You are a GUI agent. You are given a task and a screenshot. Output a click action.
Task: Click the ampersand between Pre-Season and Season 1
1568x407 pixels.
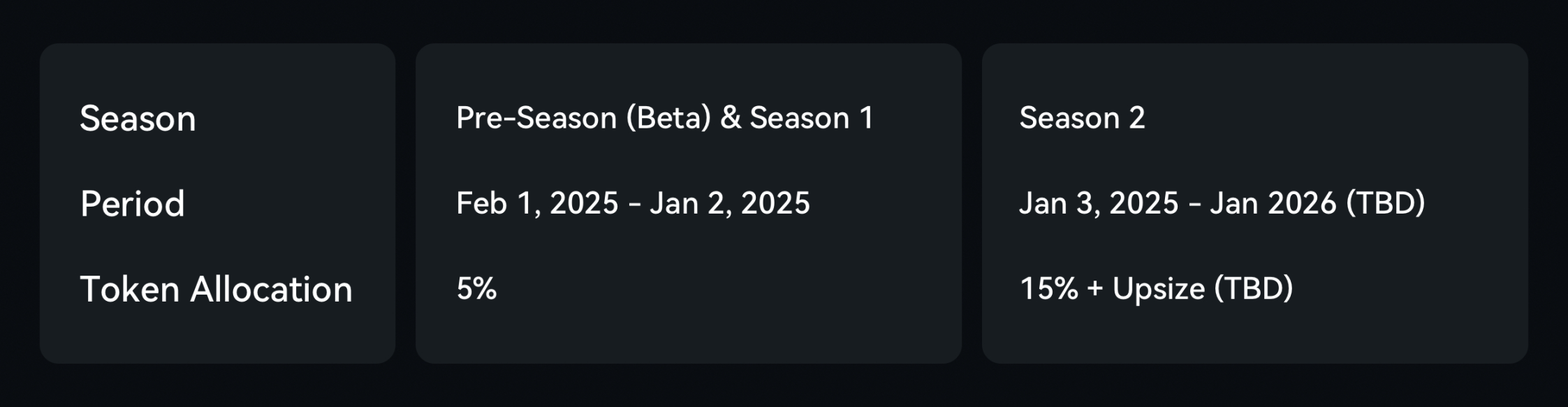tap(731, 118)
